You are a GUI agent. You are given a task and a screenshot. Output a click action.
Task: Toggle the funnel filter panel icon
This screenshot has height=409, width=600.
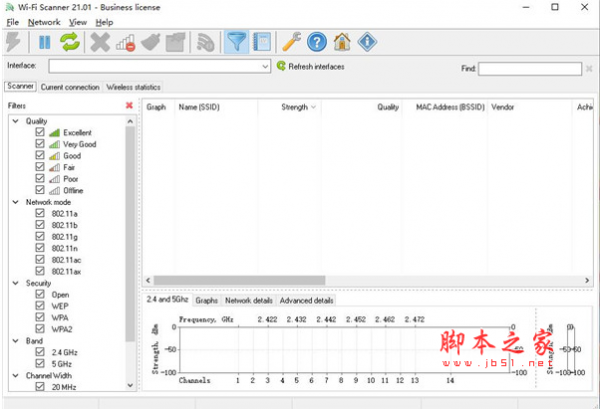(236, 42)
